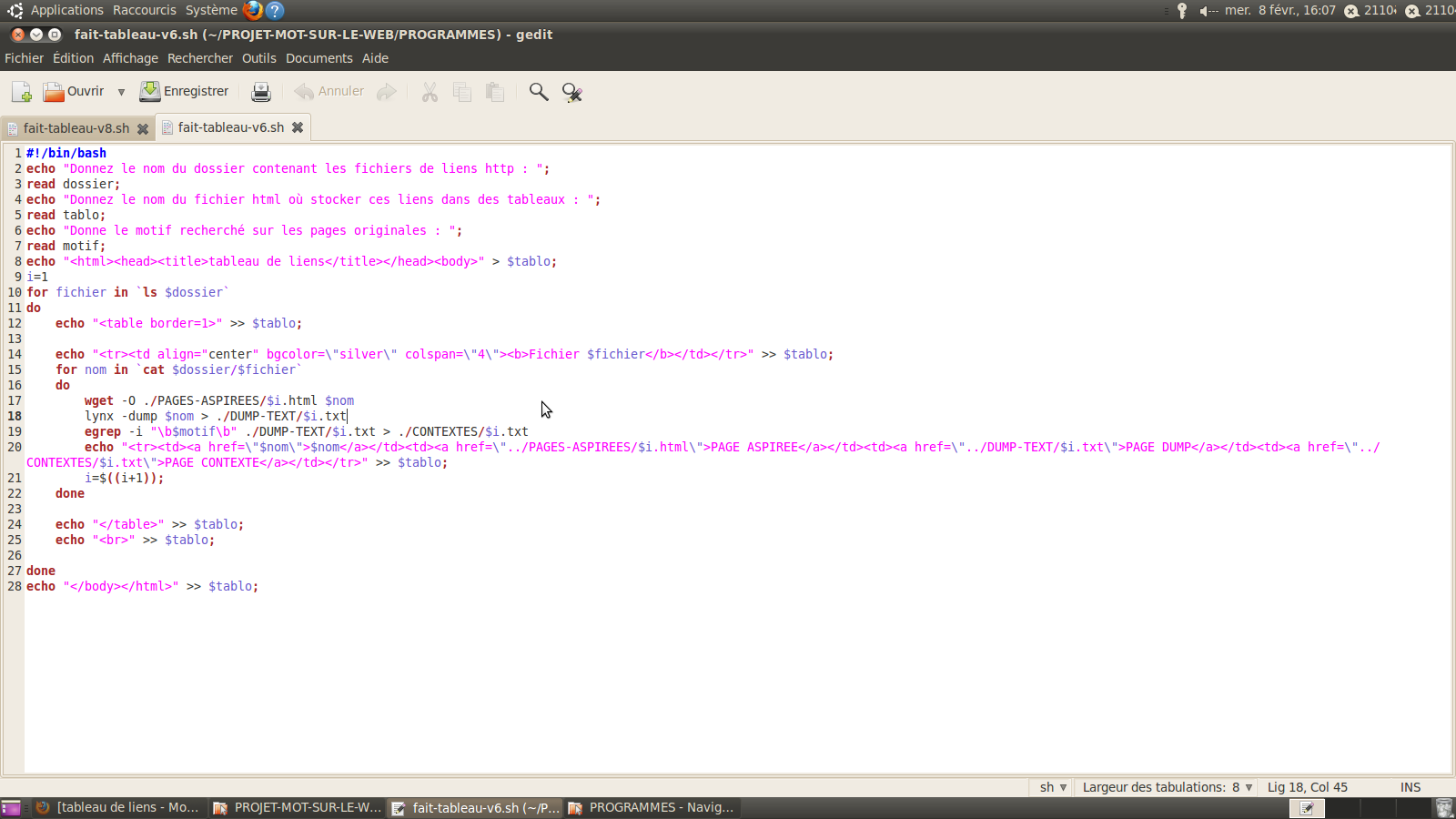
Task: Switch to PROGRAMMES Navigator taskbar window
Action: (651, 807)
